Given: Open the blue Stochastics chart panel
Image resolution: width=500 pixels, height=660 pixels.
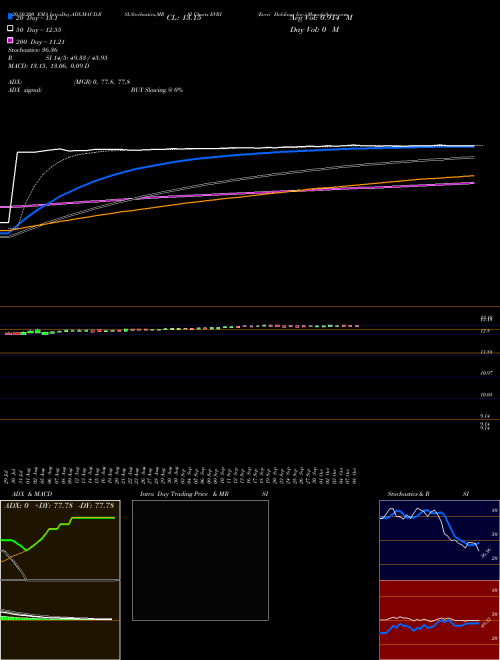Looking at the screenshot, I should 439,540.
